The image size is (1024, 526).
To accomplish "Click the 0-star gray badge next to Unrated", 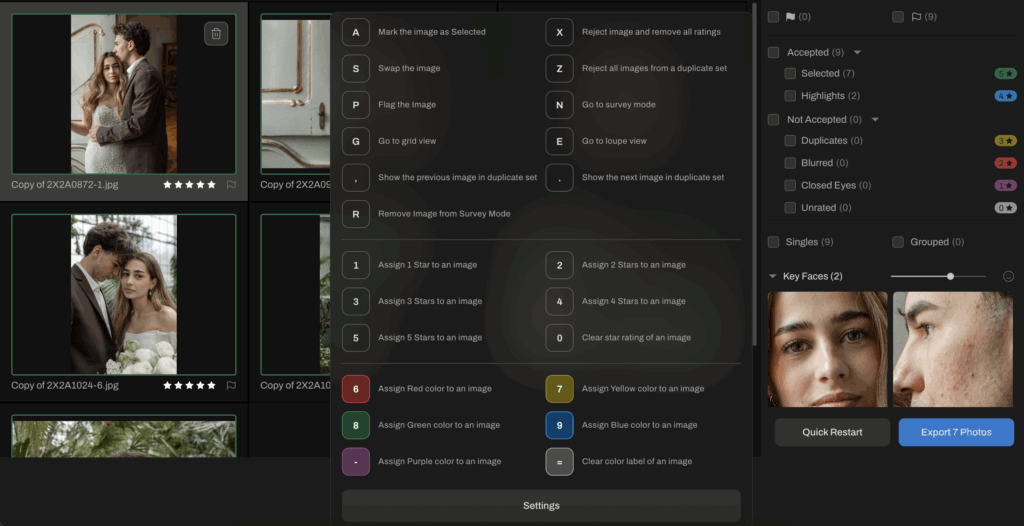I will pyautogui.click(x=1005, y=208).
